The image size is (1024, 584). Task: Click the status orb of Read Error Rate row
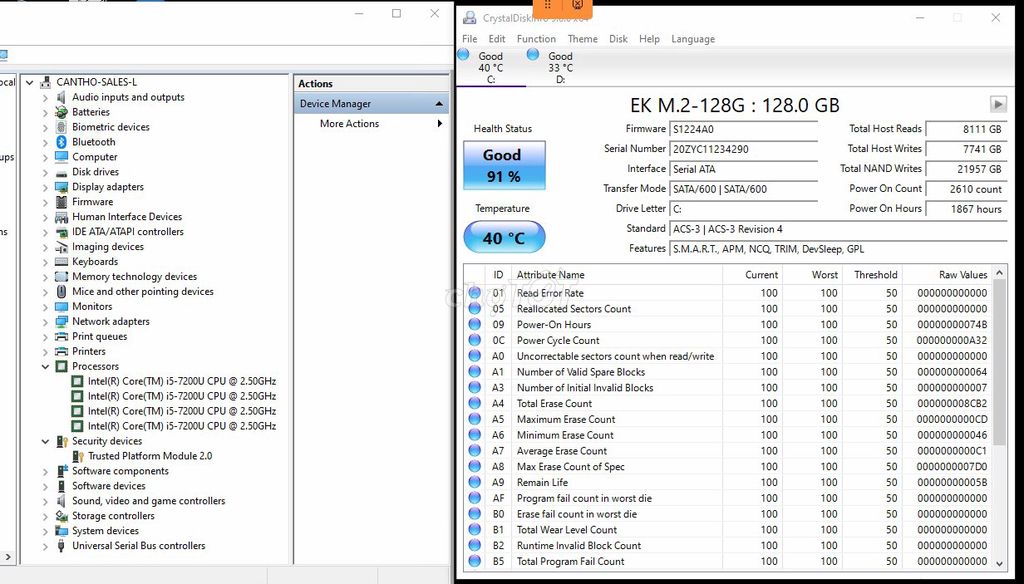pyautogui.click(x=475, y=293)
